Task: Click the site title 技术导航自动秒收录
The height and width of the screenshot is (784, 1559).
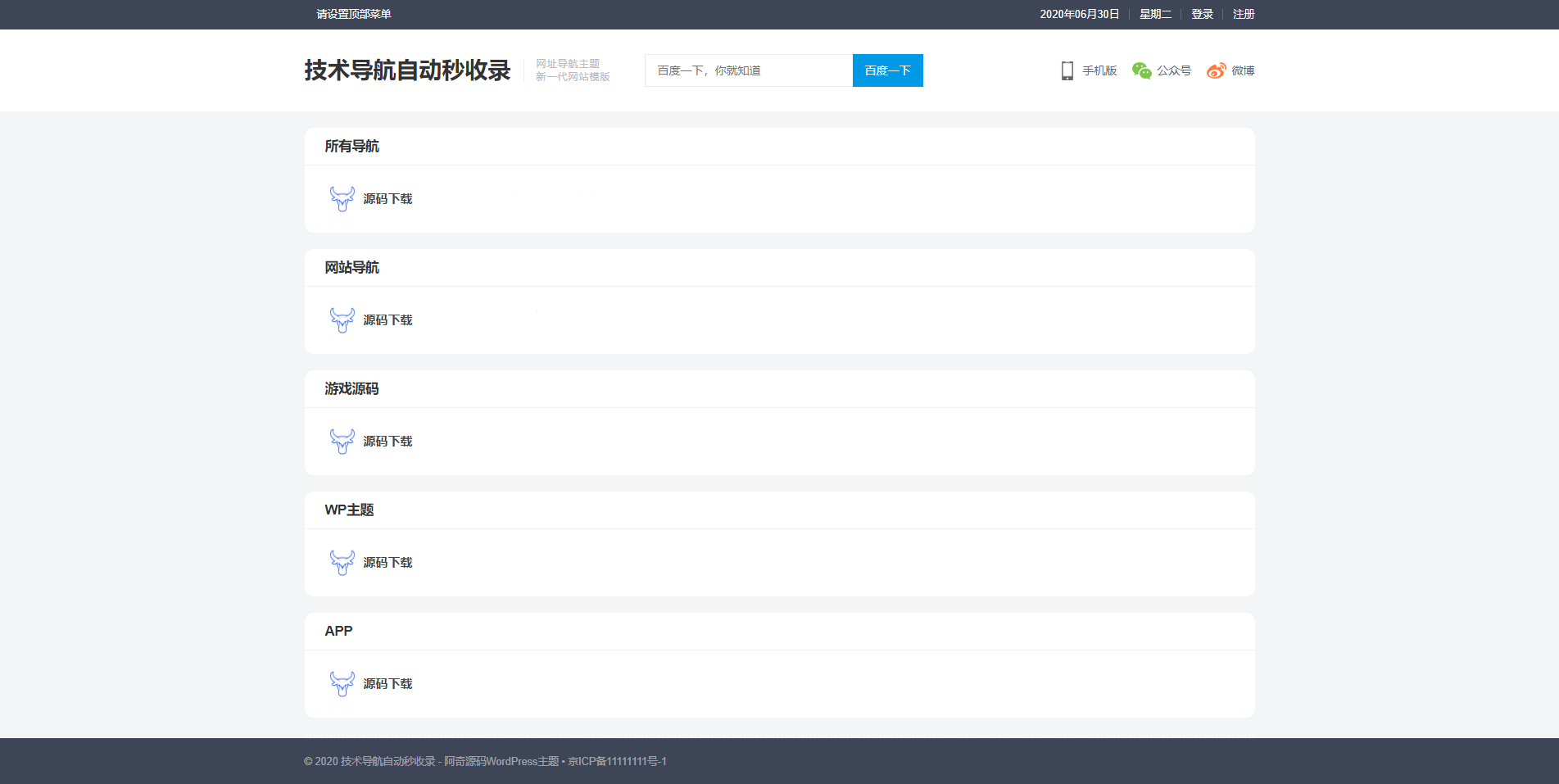Action: [406, 70]
